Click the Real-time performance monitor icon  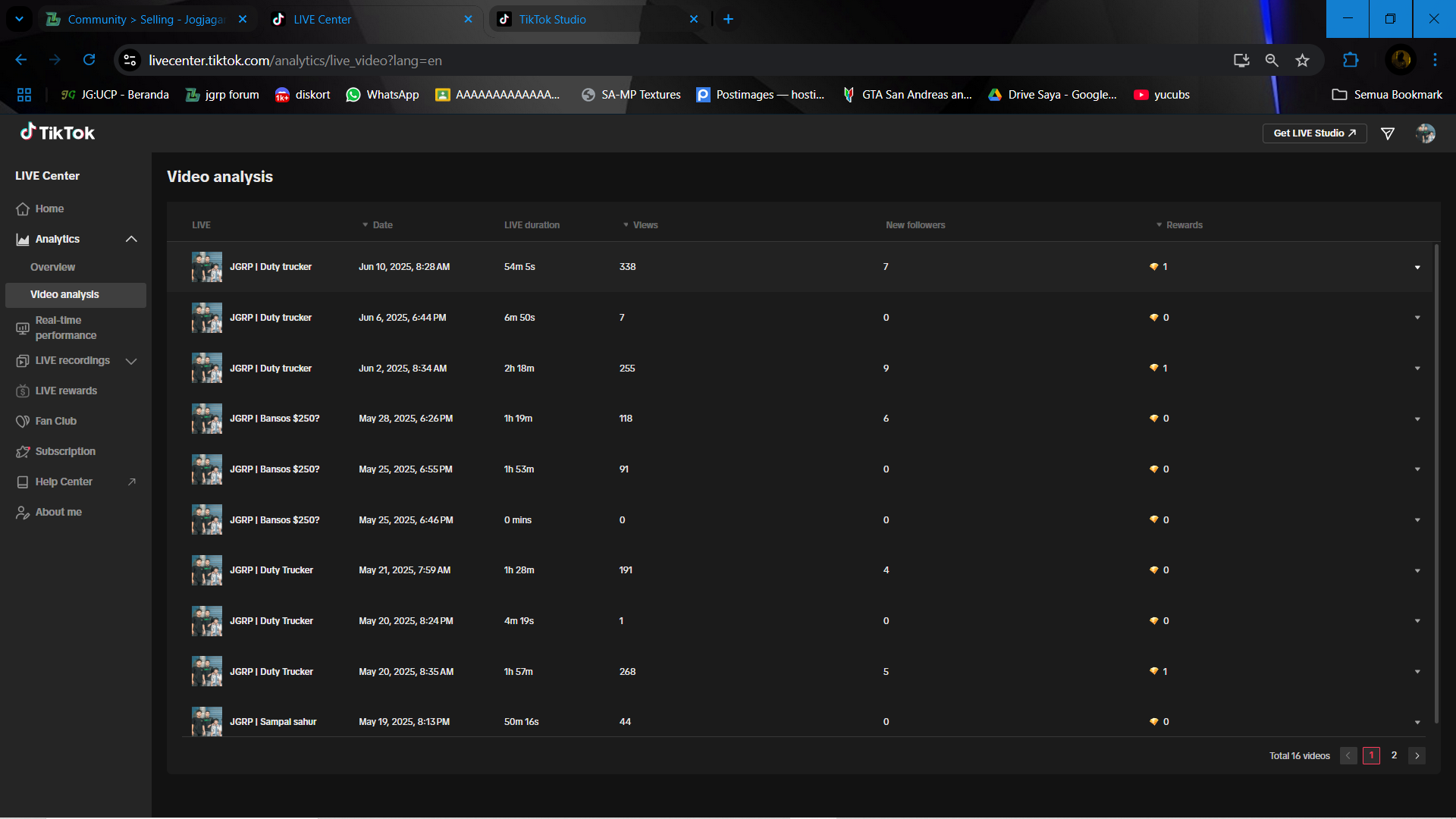(23, 328)
